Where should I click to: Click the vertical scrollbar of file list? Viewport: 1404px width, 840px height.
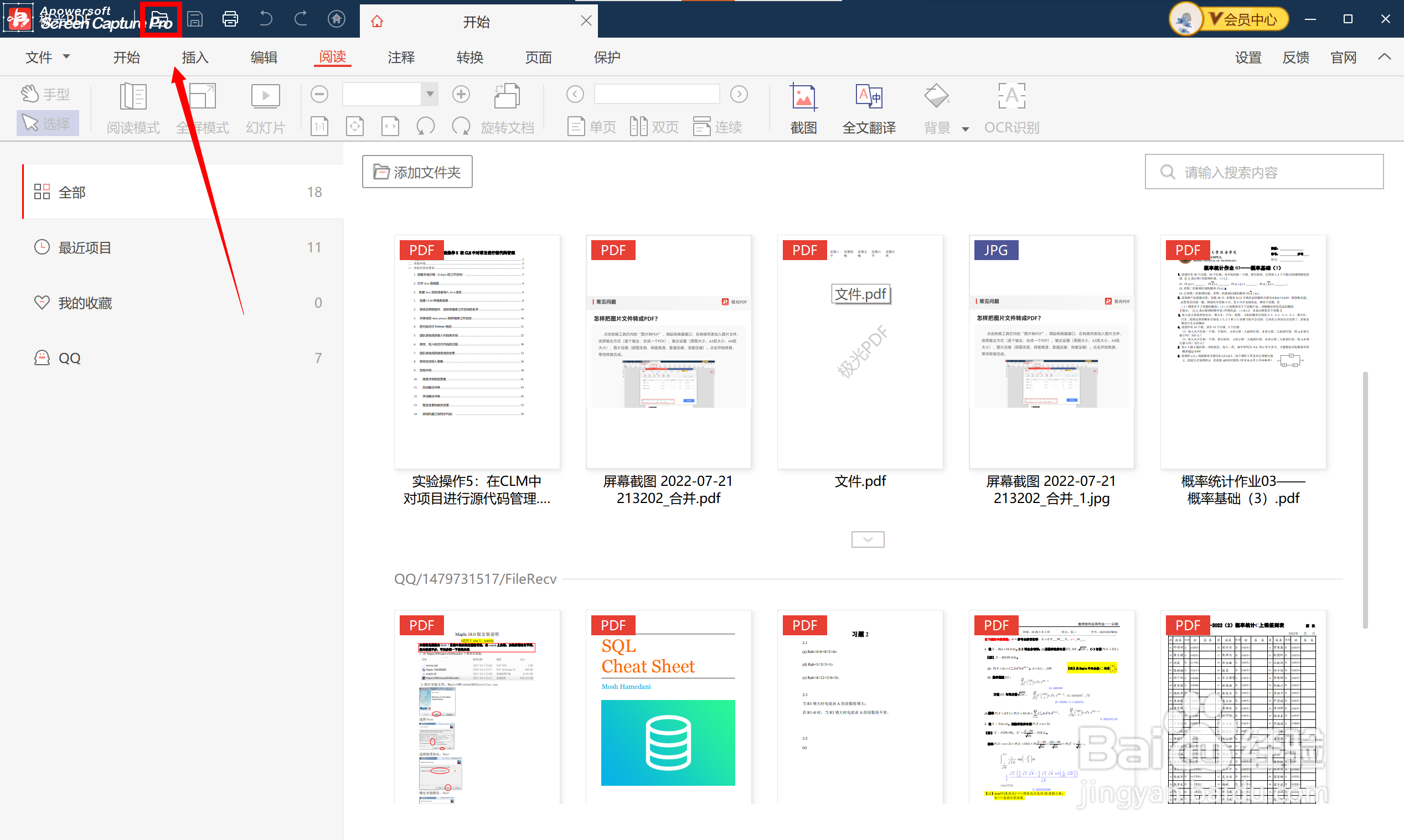1365,498
